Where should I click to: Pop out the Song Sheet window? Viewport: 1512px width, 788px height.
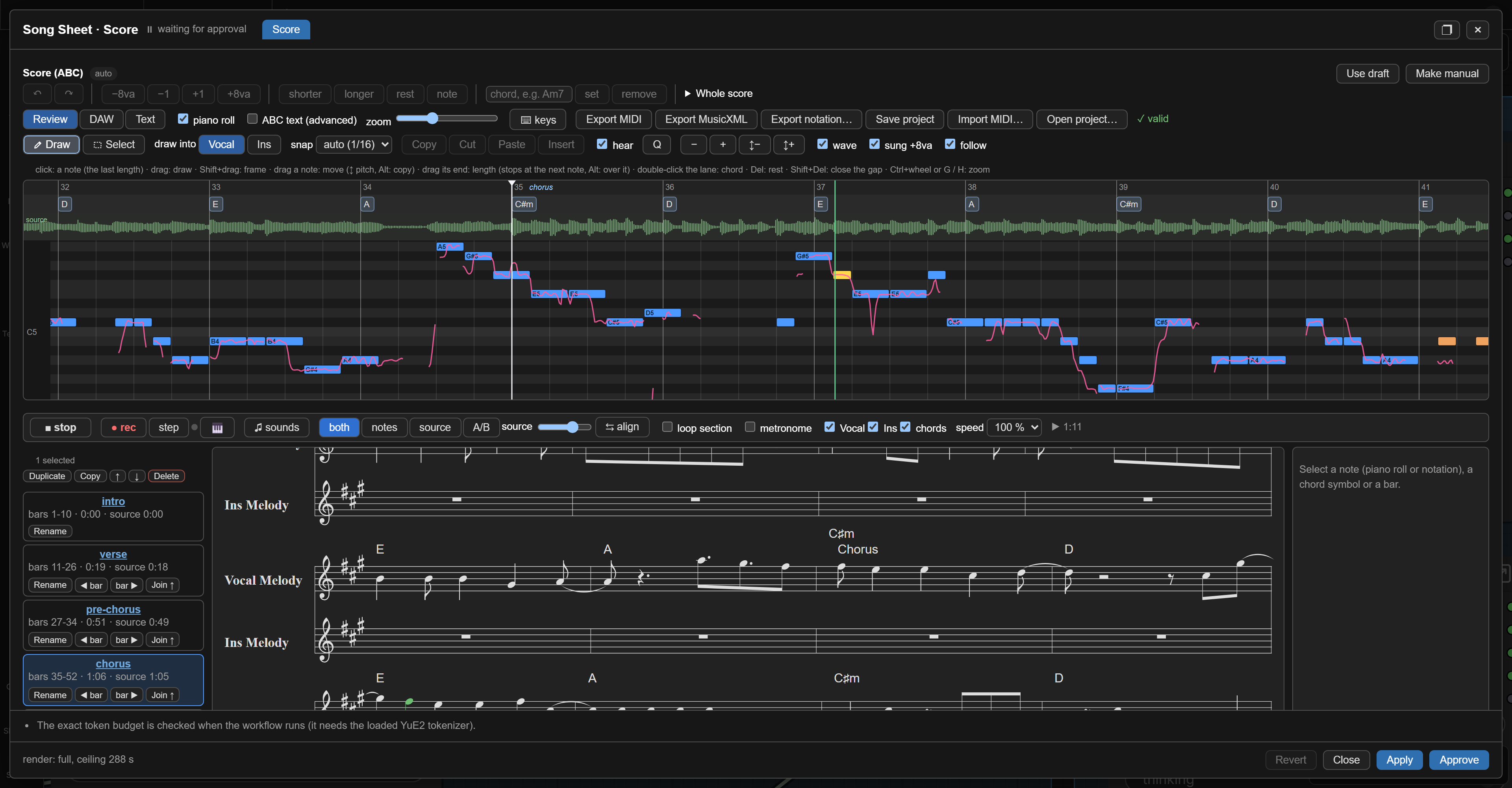pos(1446,30)
